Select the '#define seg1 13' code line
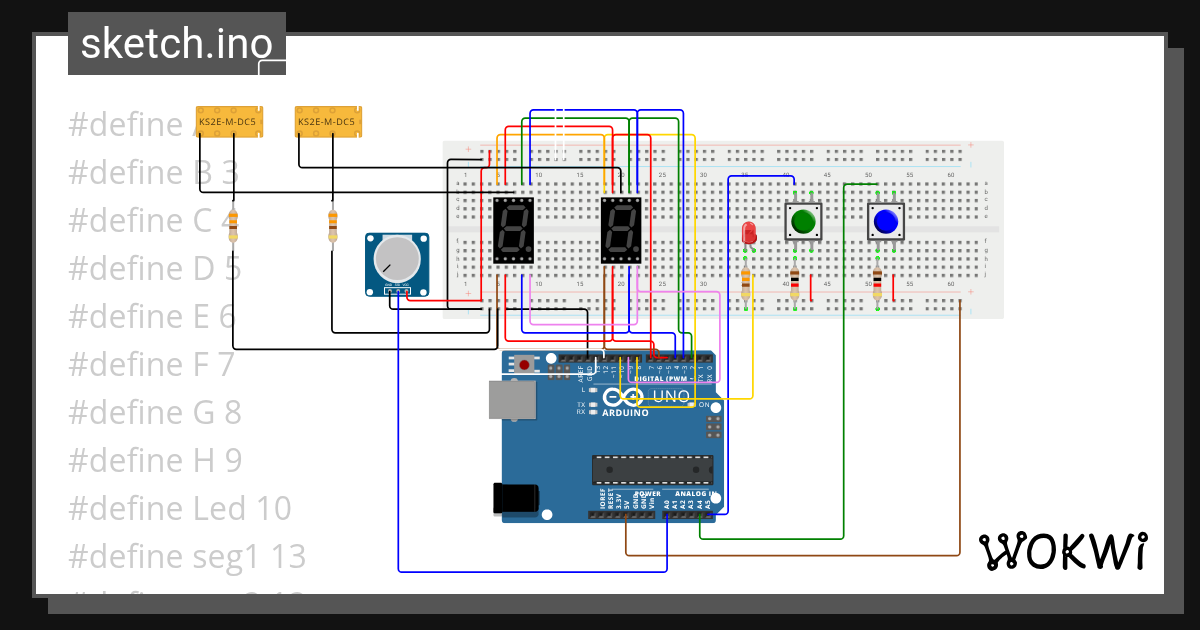 (186, 556)
